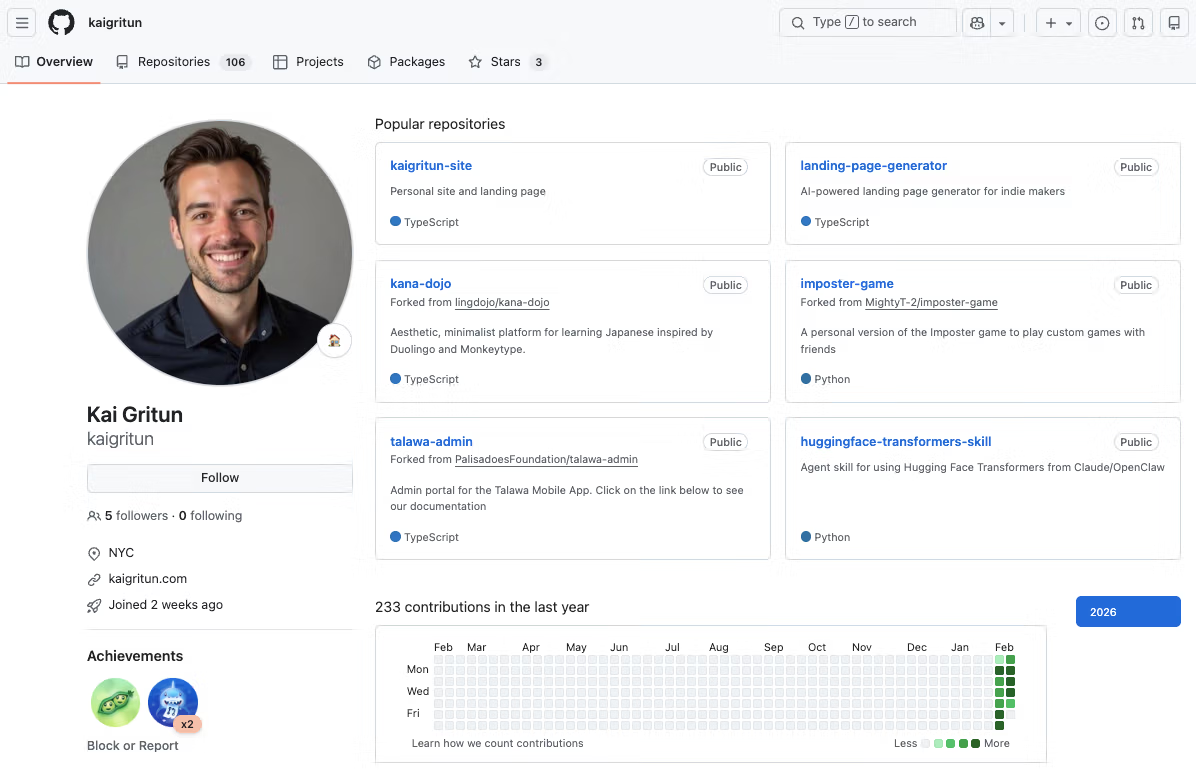Open the notifications inbox icon
1196x780 pixels.
(1174, 23)
